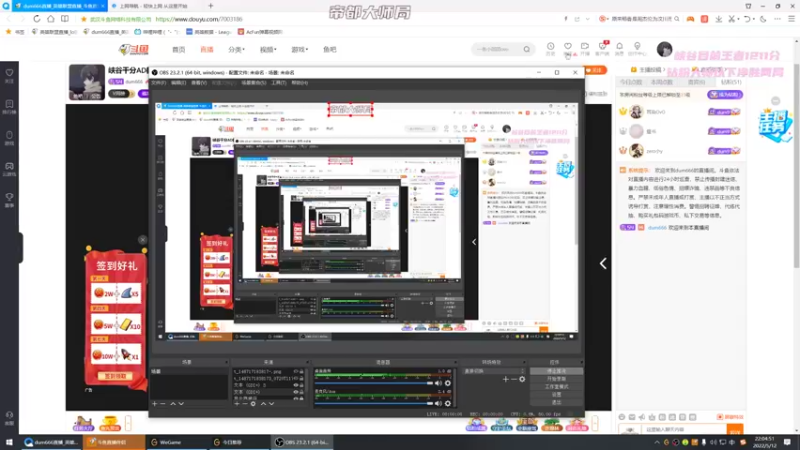
Task: Toggle visibility of the first .png source
Action: [295, 371]
